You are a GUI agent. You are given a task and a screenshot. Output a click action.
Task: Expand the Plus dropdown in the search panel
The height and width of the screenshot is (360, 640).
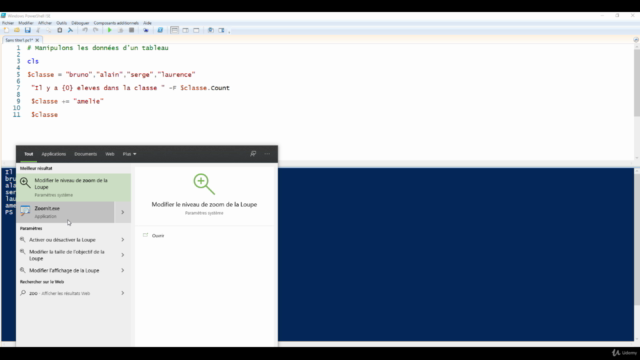[129, 154]
